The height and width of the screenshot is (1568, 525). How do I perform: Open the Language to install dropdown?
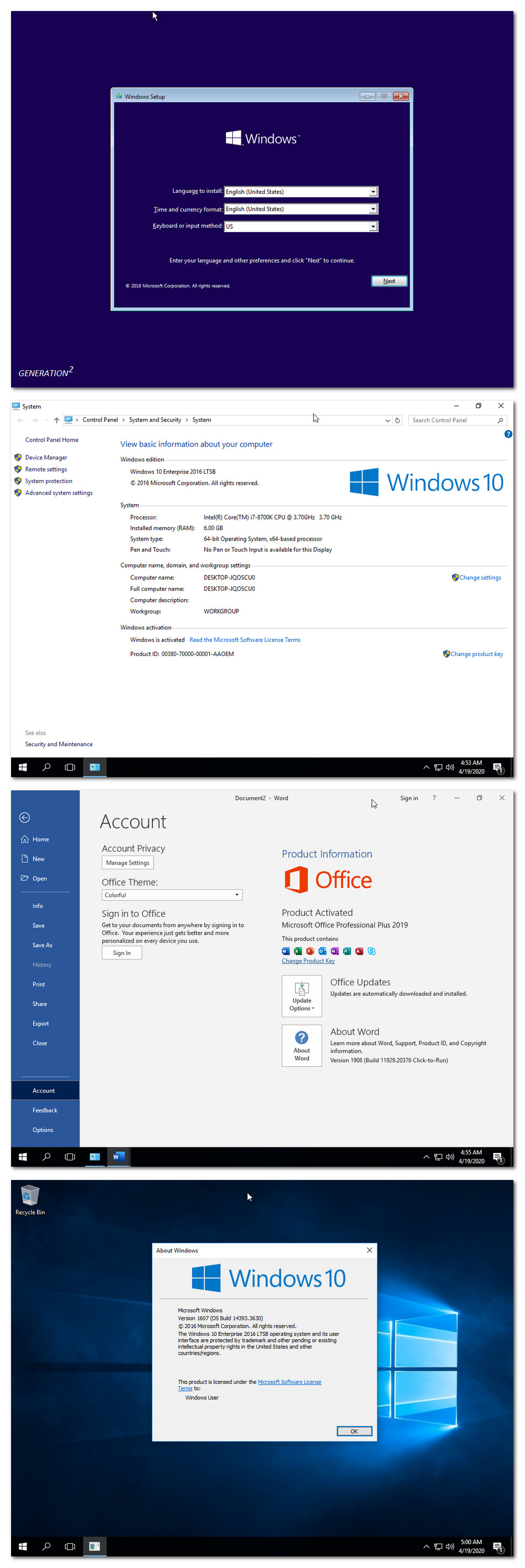pyautogui.click(x=301, y=192)
